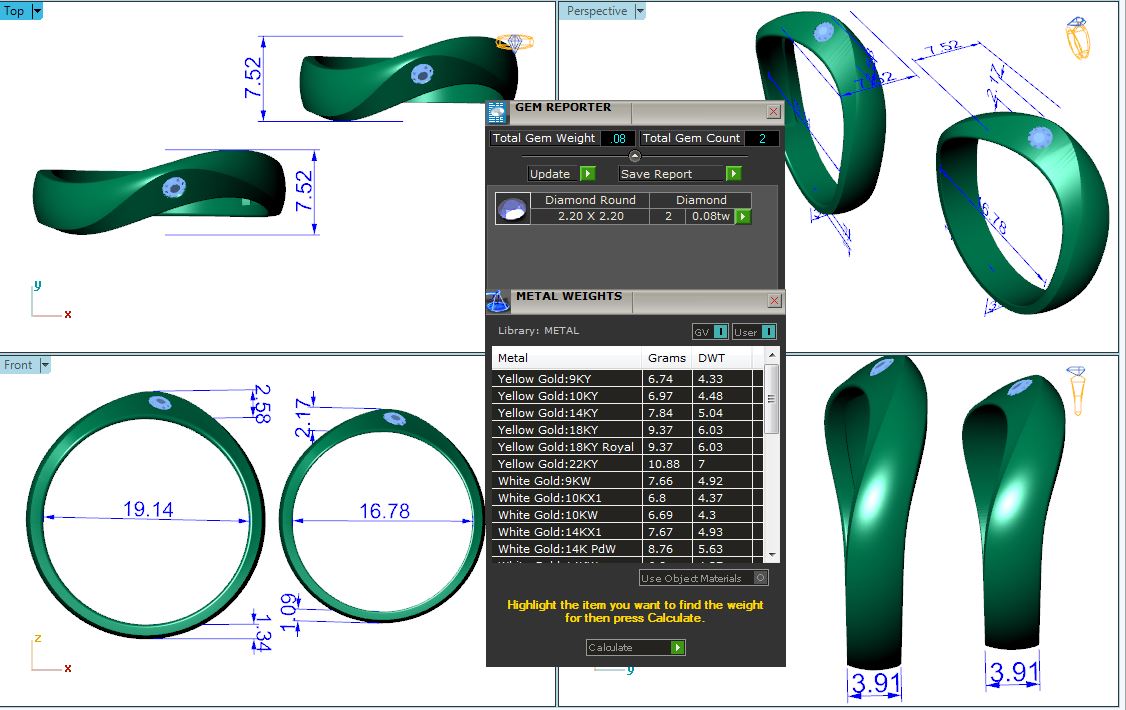Click the green arrow next to 0.08tw
The width and height of the screenshot is (1126, 710).
[743, 216]
